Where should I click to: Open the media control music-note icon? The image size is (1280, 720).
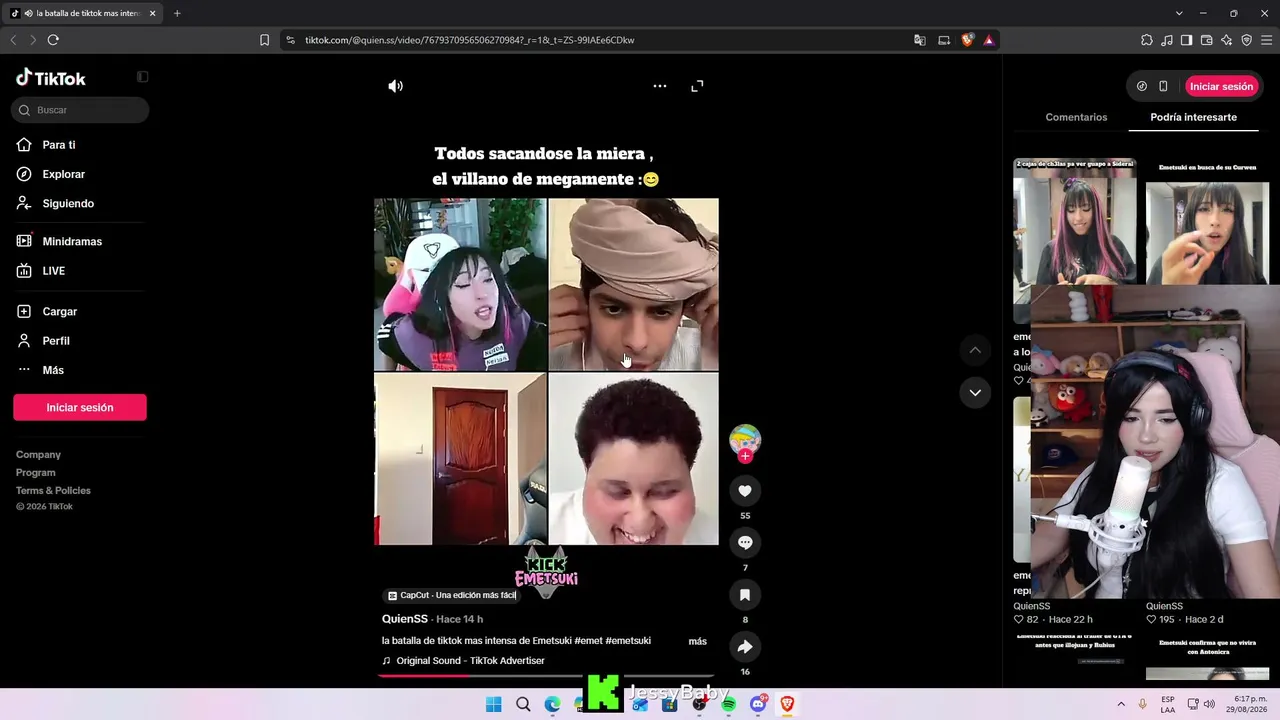click(x=1167, y=40)
